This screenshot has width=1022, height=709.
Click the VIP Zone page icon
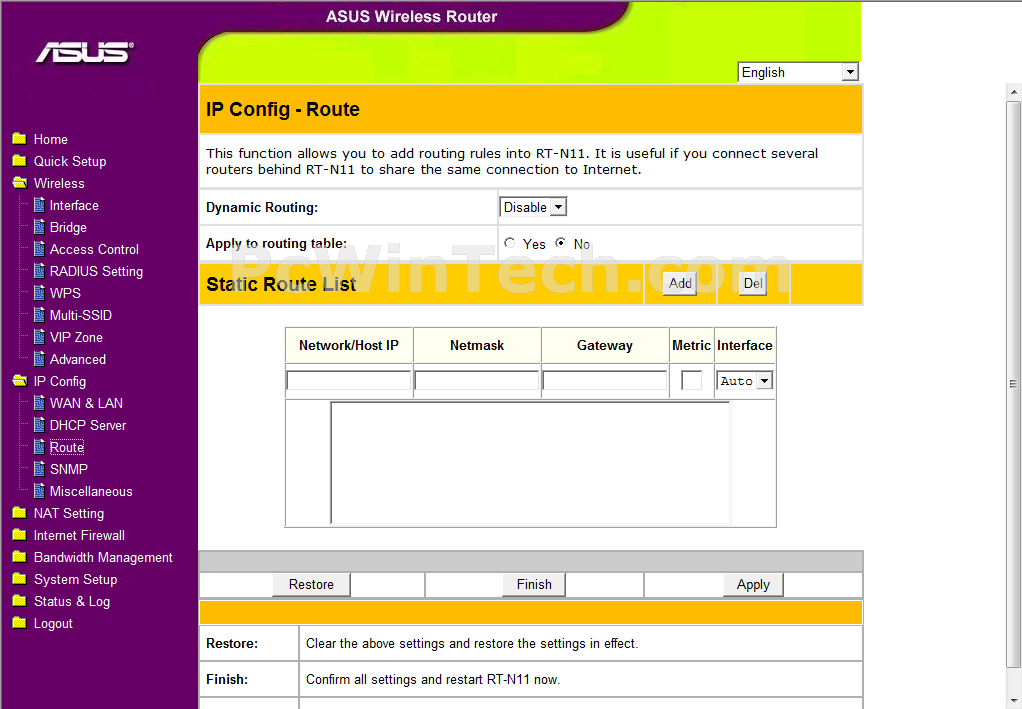pos(39,338)
